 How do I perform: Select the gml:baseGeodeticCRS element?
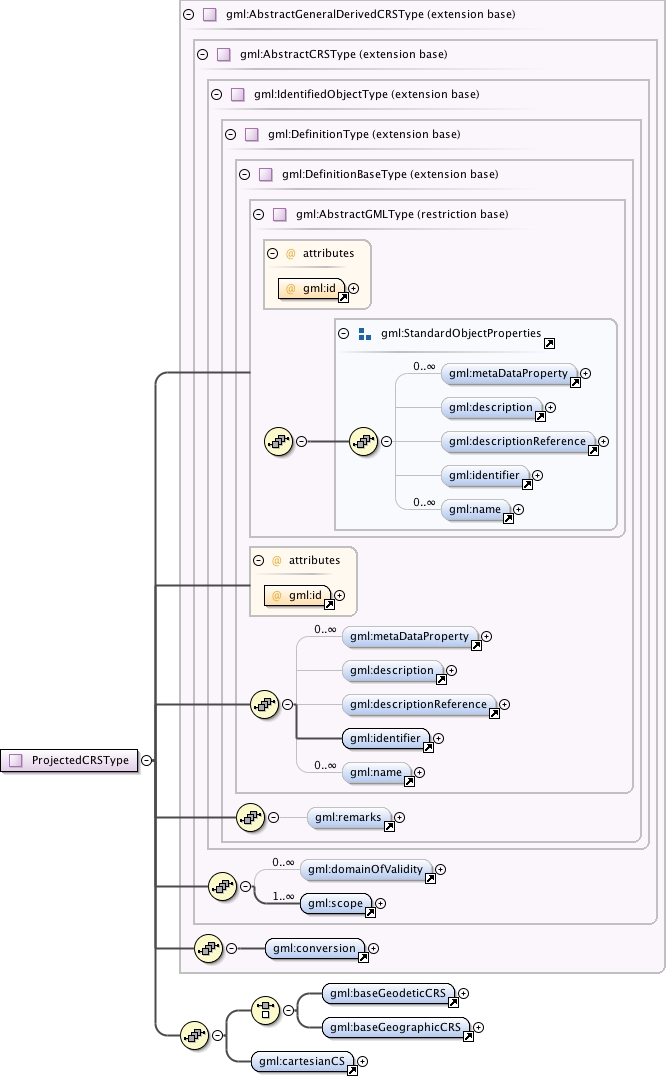[x=389, y=993]
